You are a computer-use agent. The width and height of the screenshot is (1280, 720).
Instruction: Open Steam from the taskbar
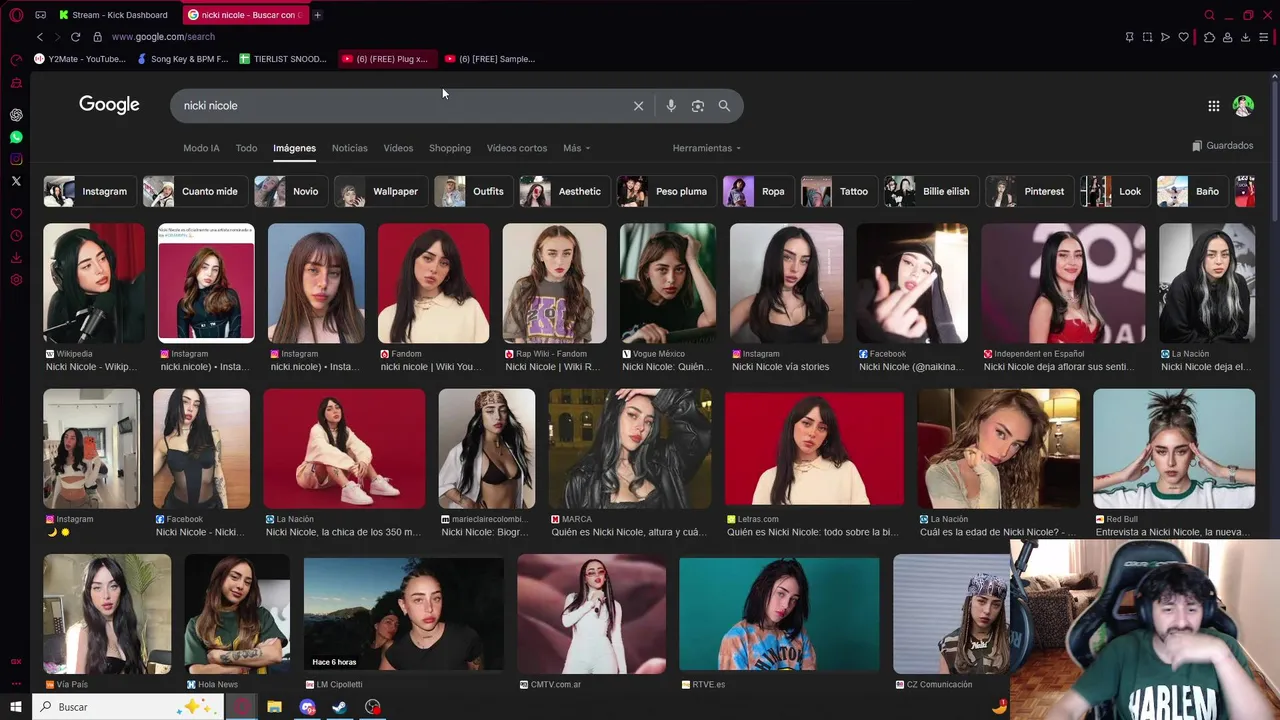click(x=339, y=707)
